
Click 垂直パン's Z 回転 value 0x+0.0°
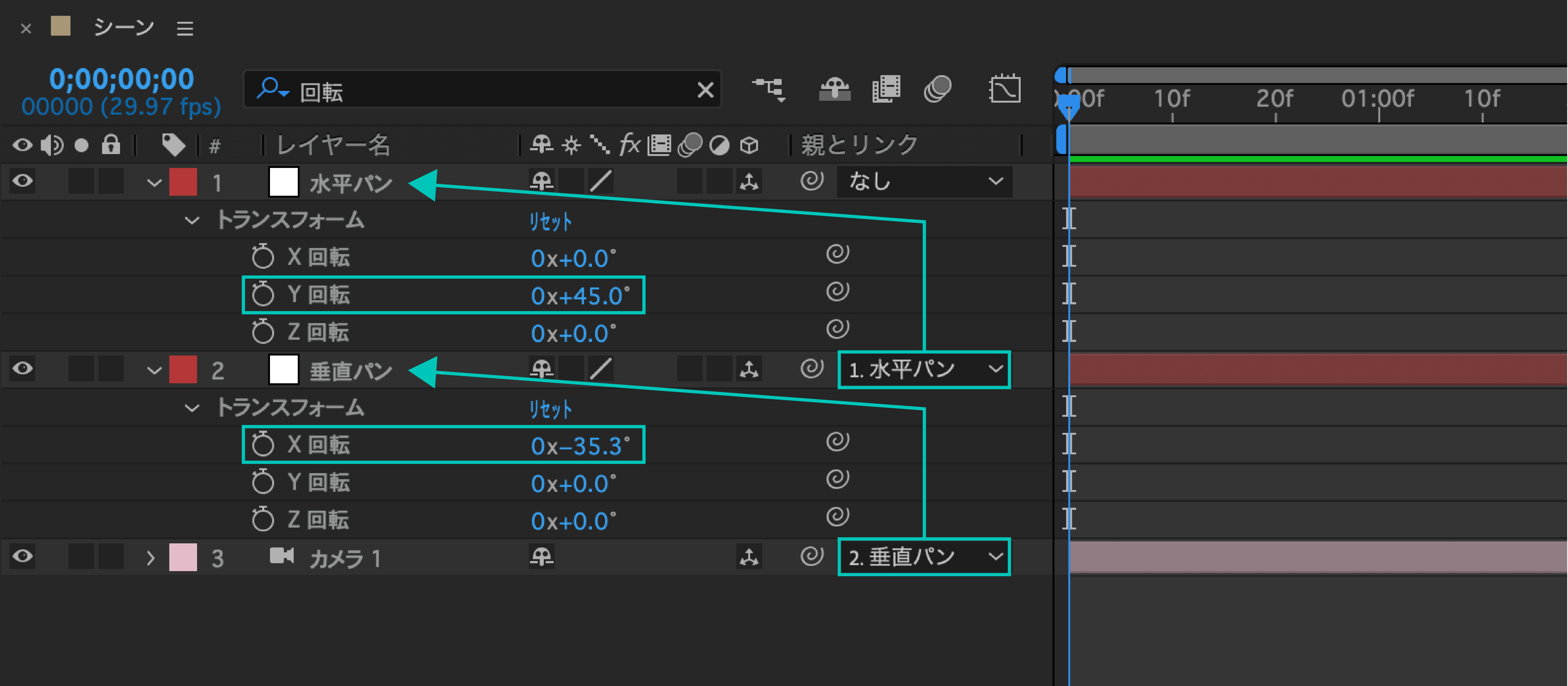[573, 522]
